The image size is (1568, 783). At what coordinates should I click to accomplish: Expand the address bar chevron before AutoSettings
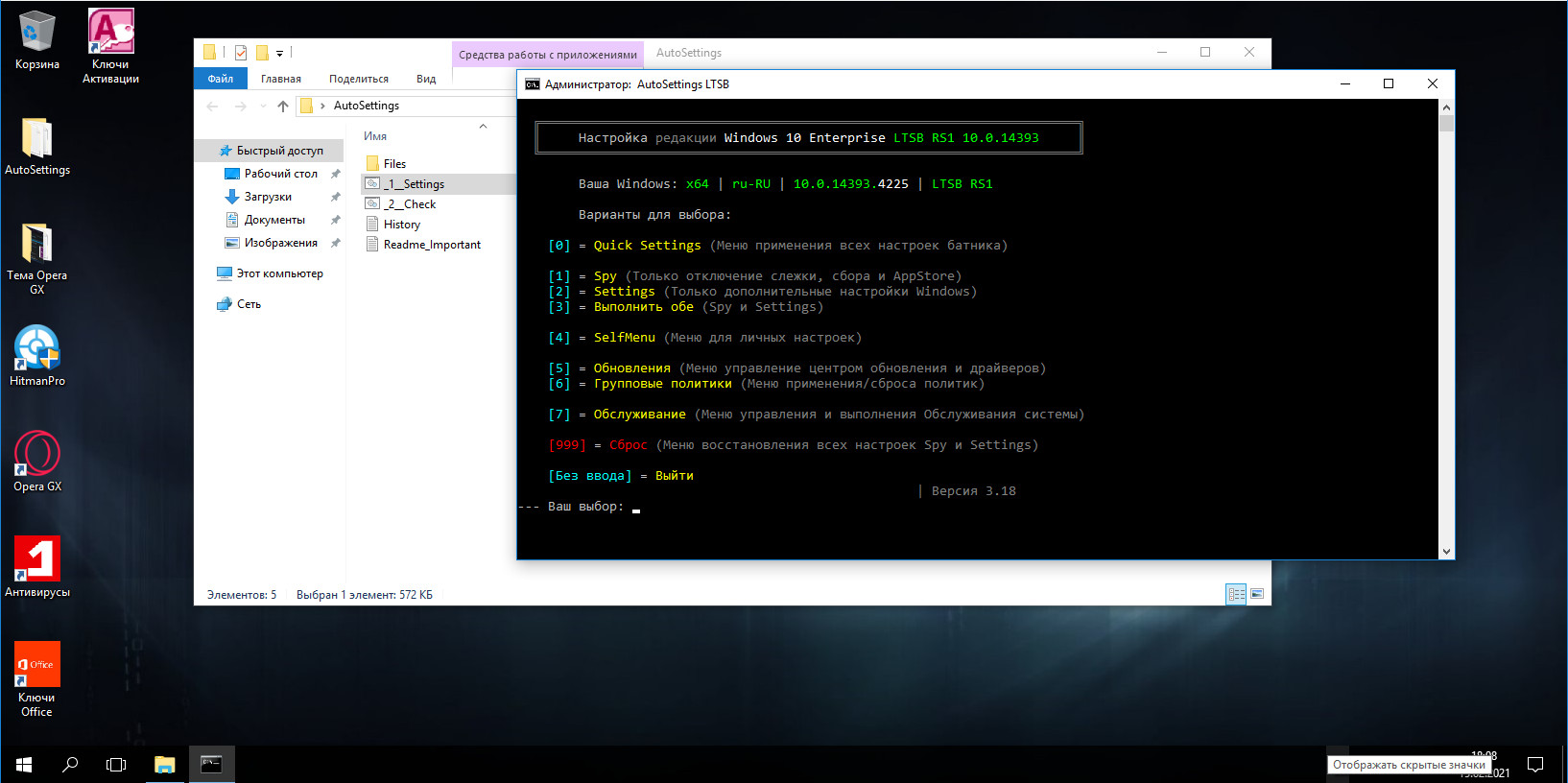point(322,106)
